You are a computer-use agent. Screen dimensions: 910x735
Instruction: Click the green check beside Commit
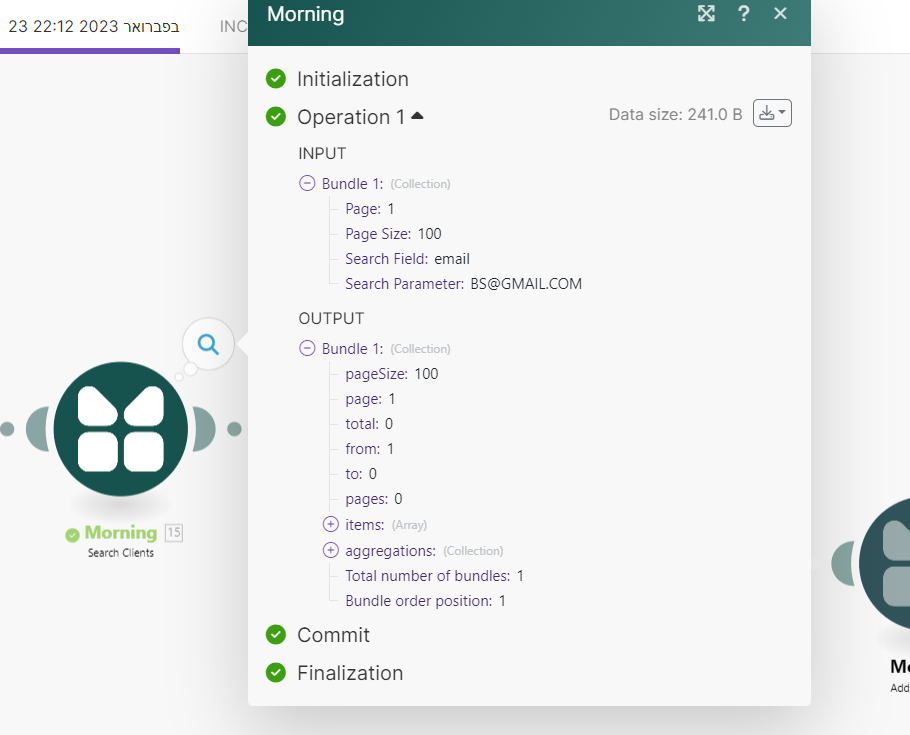coord(276,635)
